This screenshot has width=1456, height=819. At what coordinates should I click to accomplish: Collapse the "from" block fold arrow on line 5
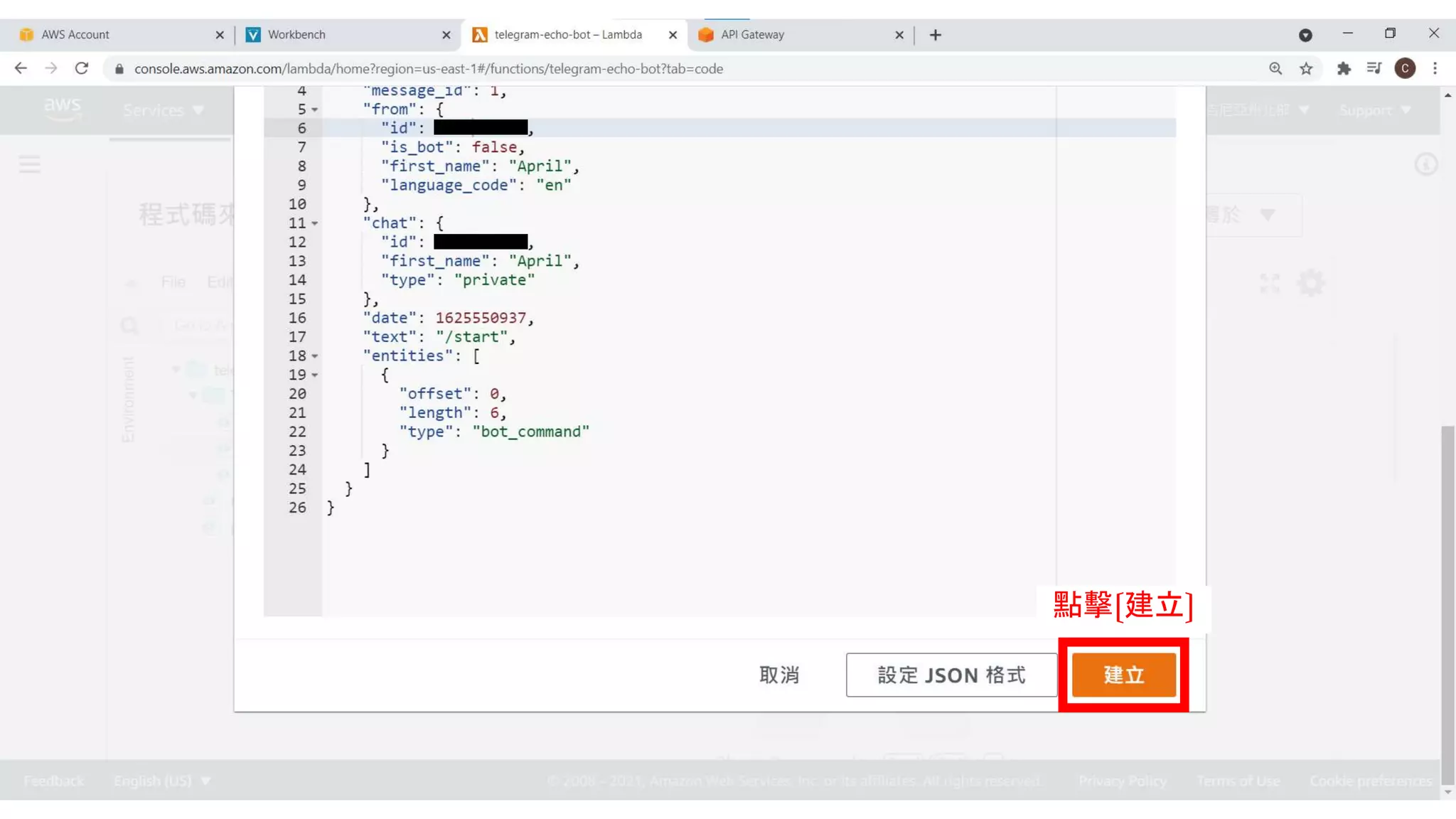(314, 109)
